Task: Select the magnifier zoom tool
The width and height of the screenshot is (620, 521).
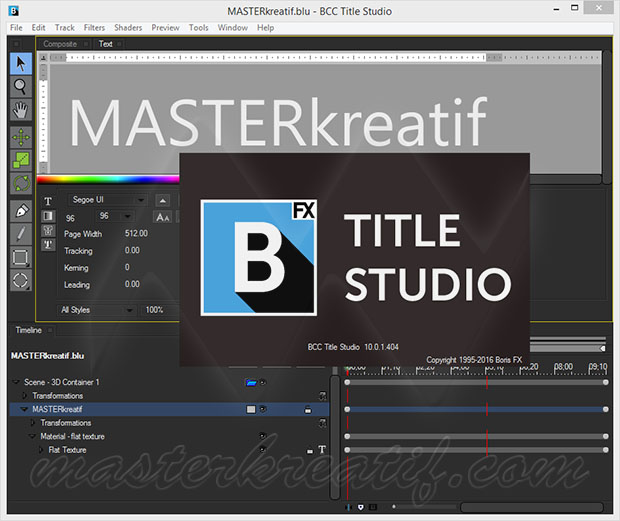Action: [21, 87]
